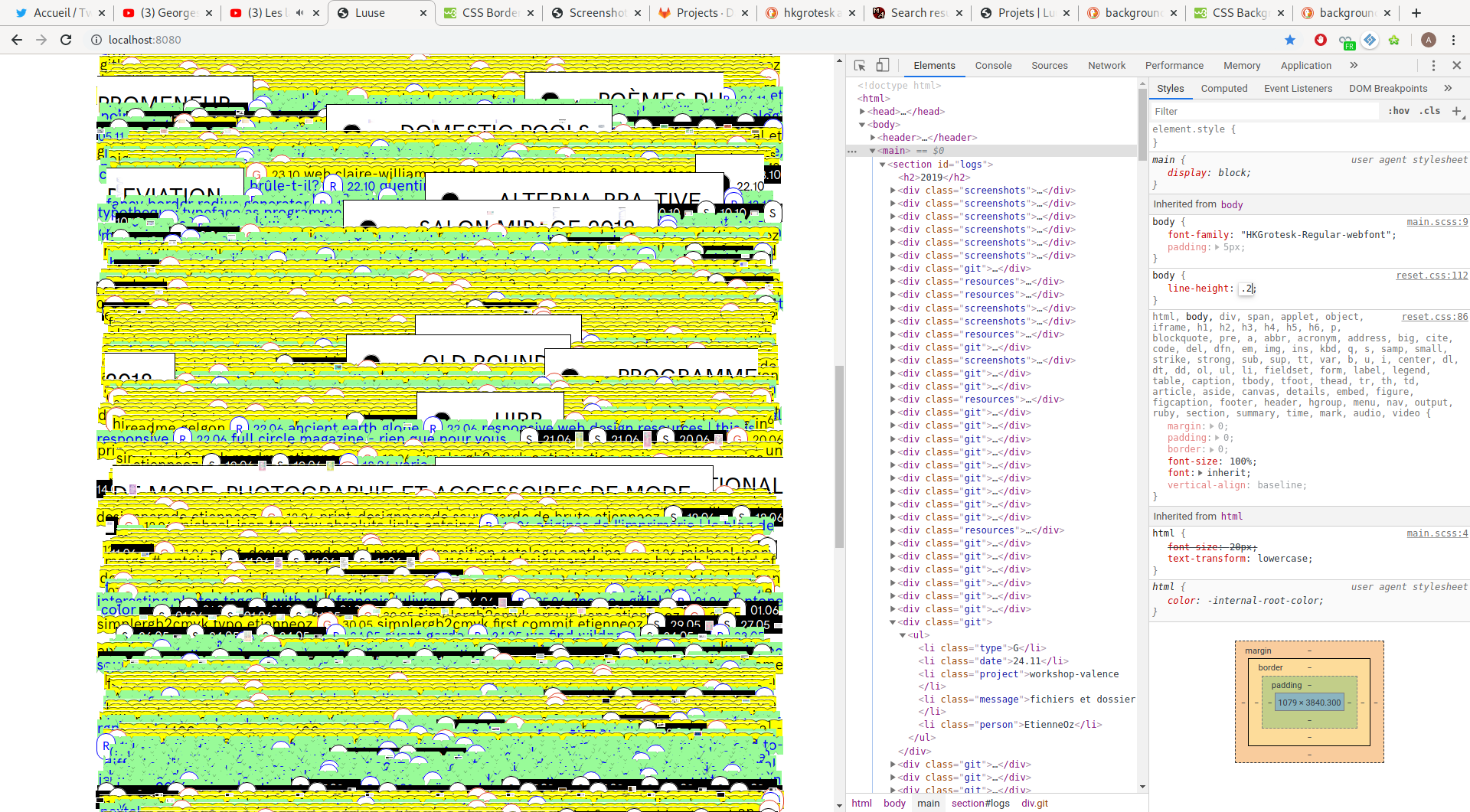Open the AdBlock red hand extension

[x=1321, y=40]
